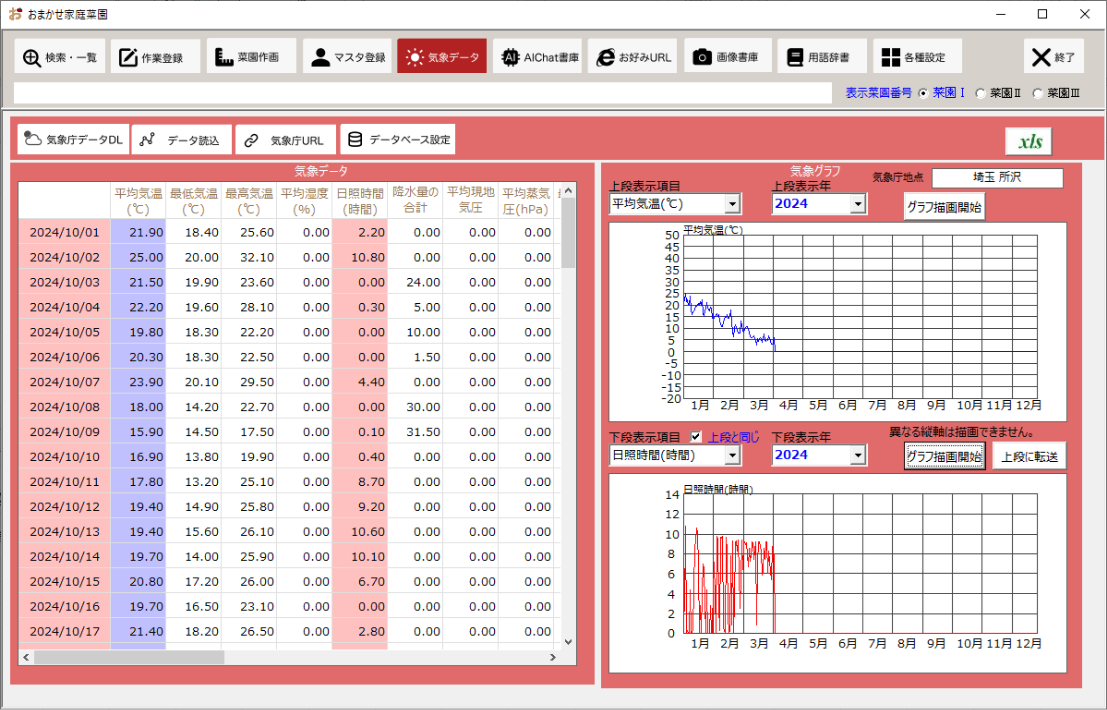The width and height of the screenshot is (1107, 710).
Task: Click horizontal scrollbar of data table
Action: click(x=289, y=657)
